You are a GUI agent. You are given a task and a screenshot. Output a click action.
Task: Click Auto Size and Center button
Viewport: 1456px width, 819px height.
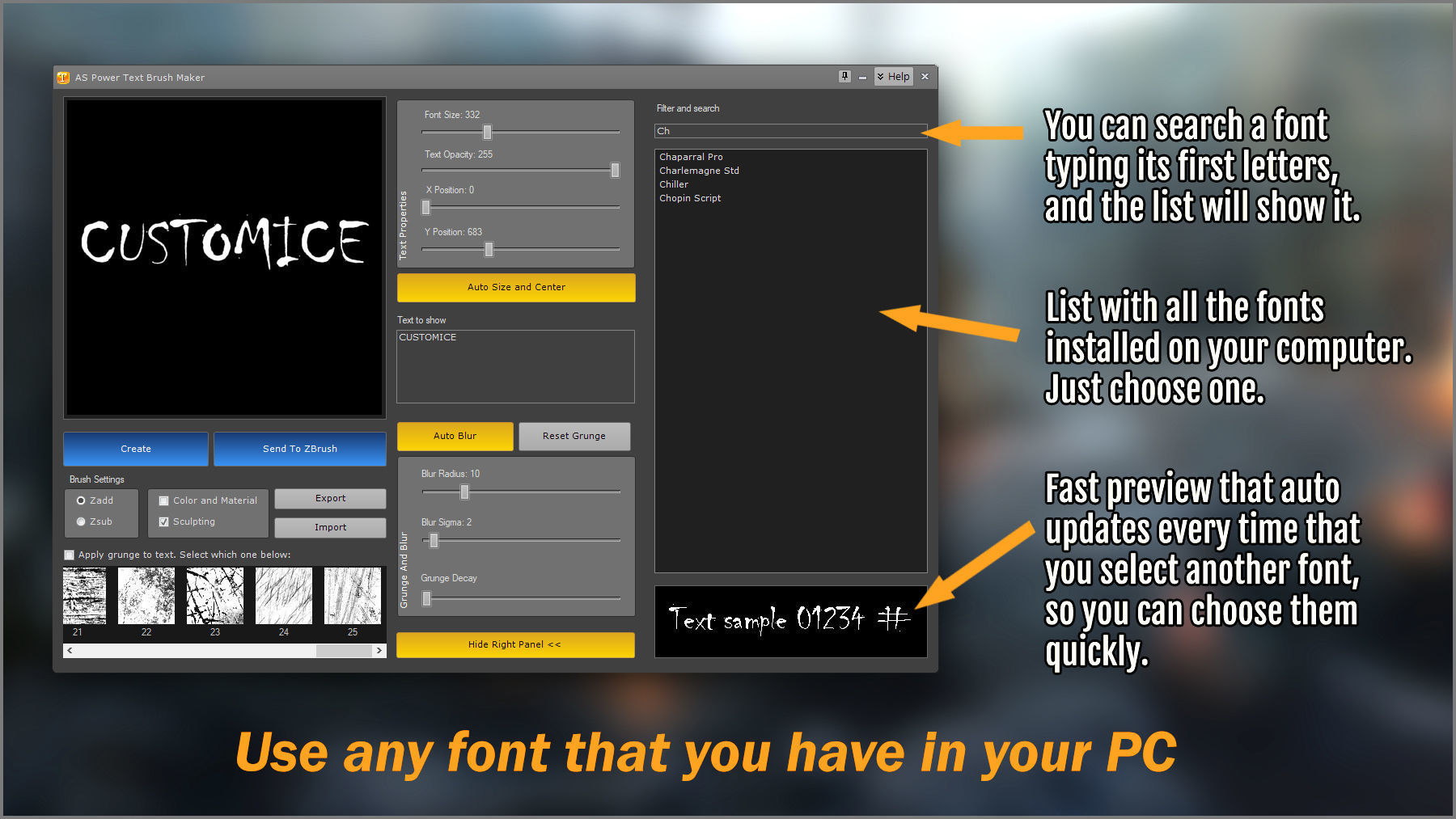pyautogui.click(x=516, y=287)
